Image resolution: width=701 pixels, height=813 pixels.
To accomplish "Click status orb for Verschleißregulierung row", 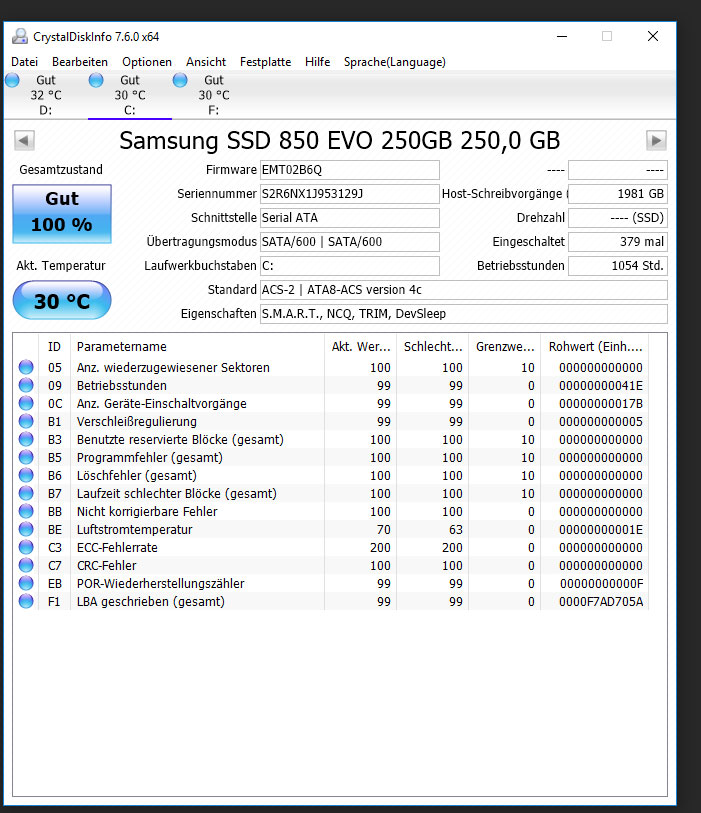I will coord(26,421).
